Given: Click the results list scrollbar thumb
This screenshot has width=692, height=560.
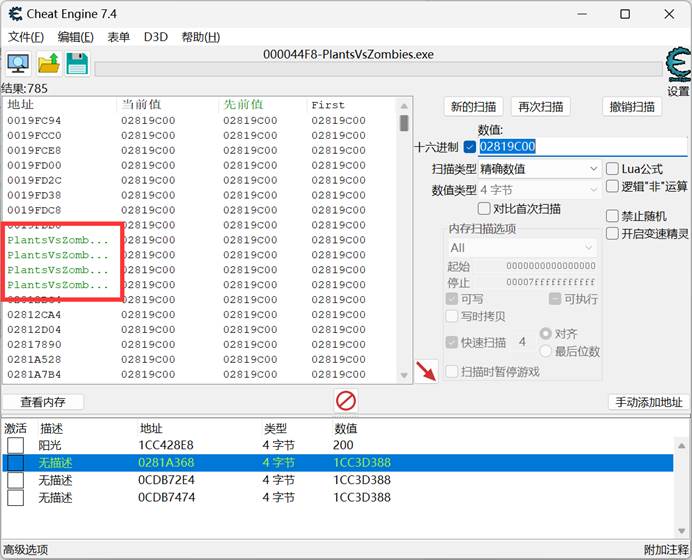Looking at the screenshot, I should [x=404, y=123].
